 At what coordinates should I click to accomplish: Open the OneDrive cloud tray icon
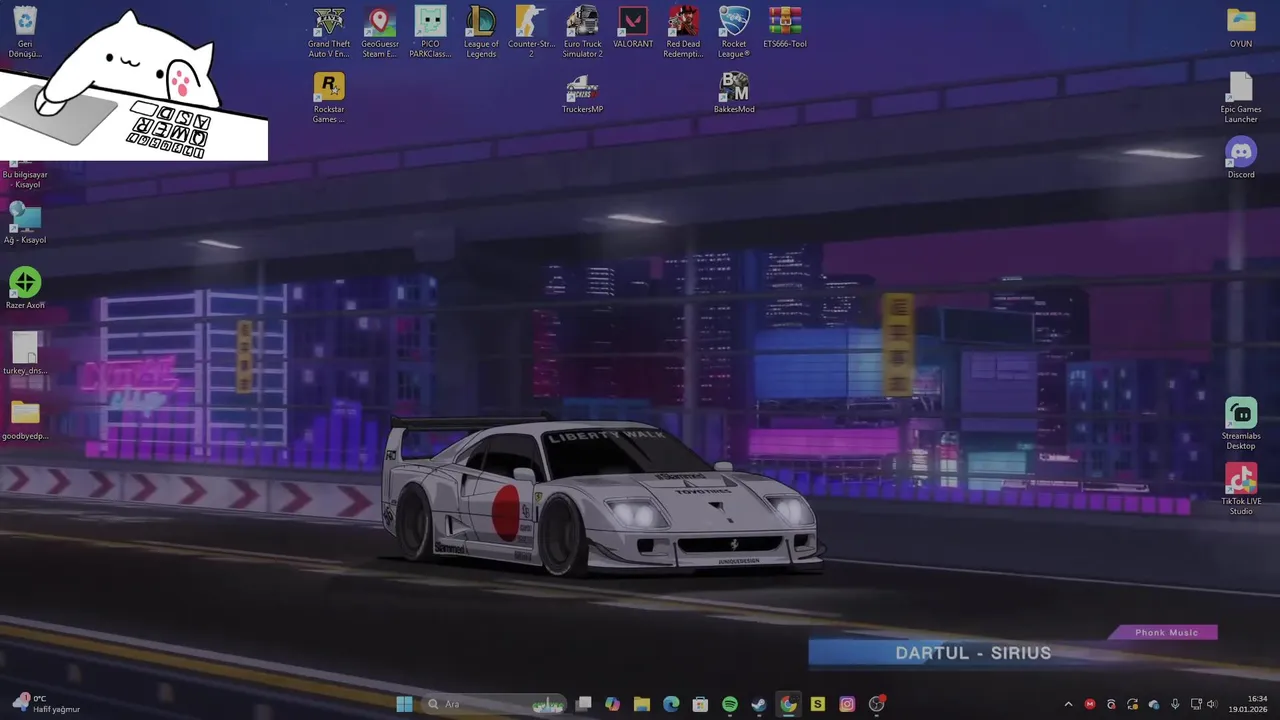tap(1154, 704)
